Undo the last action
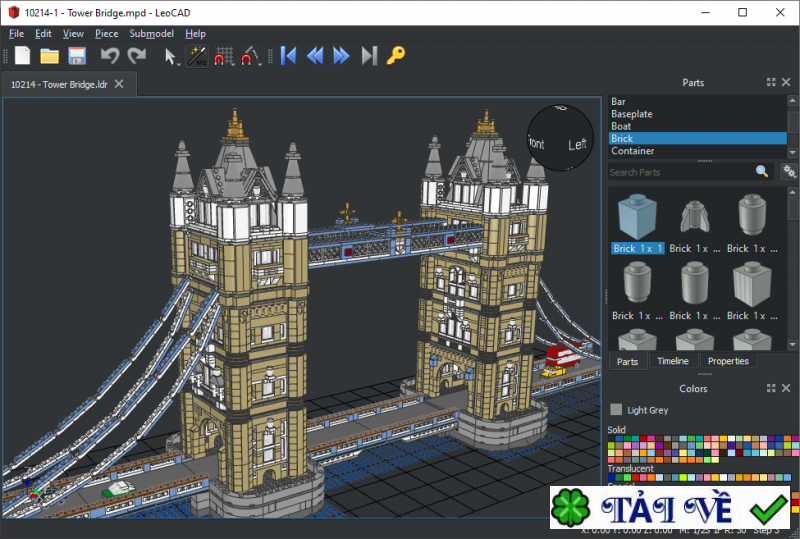The height and width of the screenshot is (539, 800). coord(110,56)
